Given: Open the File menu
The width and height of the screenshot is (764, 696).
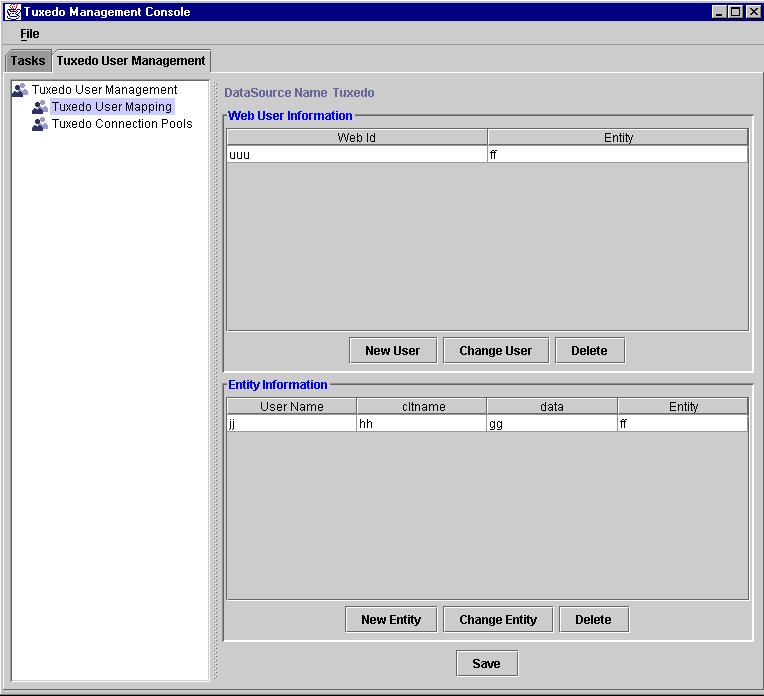Looking at the screenshot, I should point(29,34).
